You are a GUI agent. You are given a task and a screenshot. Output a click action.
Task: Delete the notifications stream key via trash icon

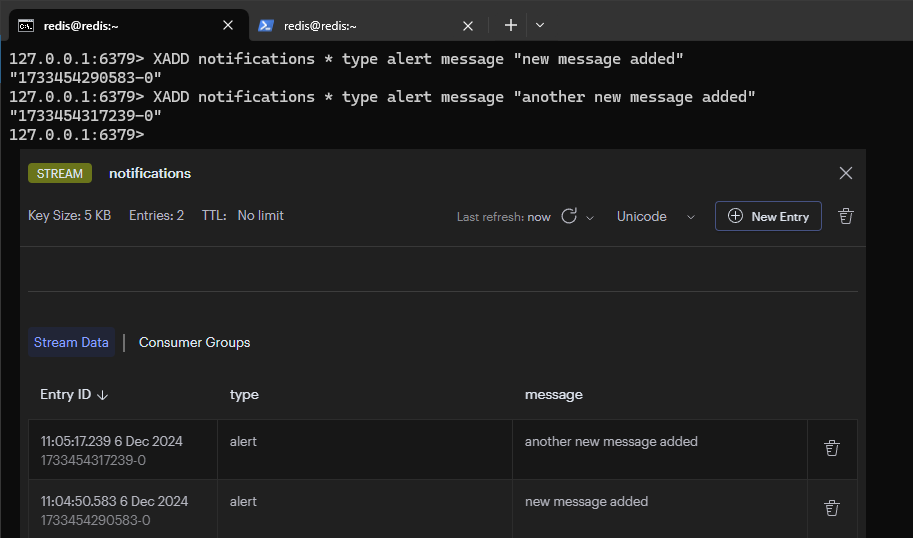point(846,216)
